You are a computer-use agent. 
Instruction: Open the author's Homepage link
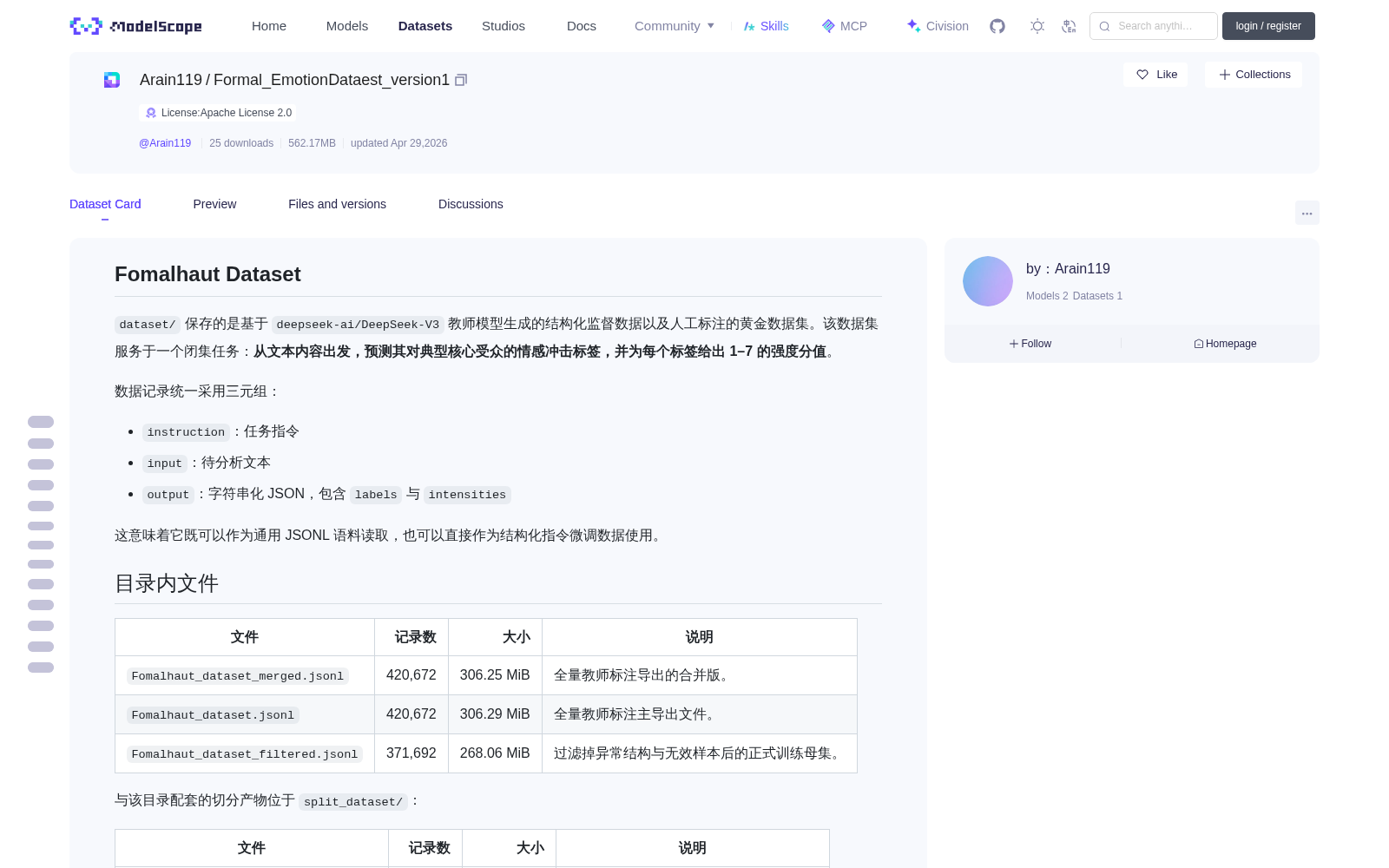[x=1225, y=344]
